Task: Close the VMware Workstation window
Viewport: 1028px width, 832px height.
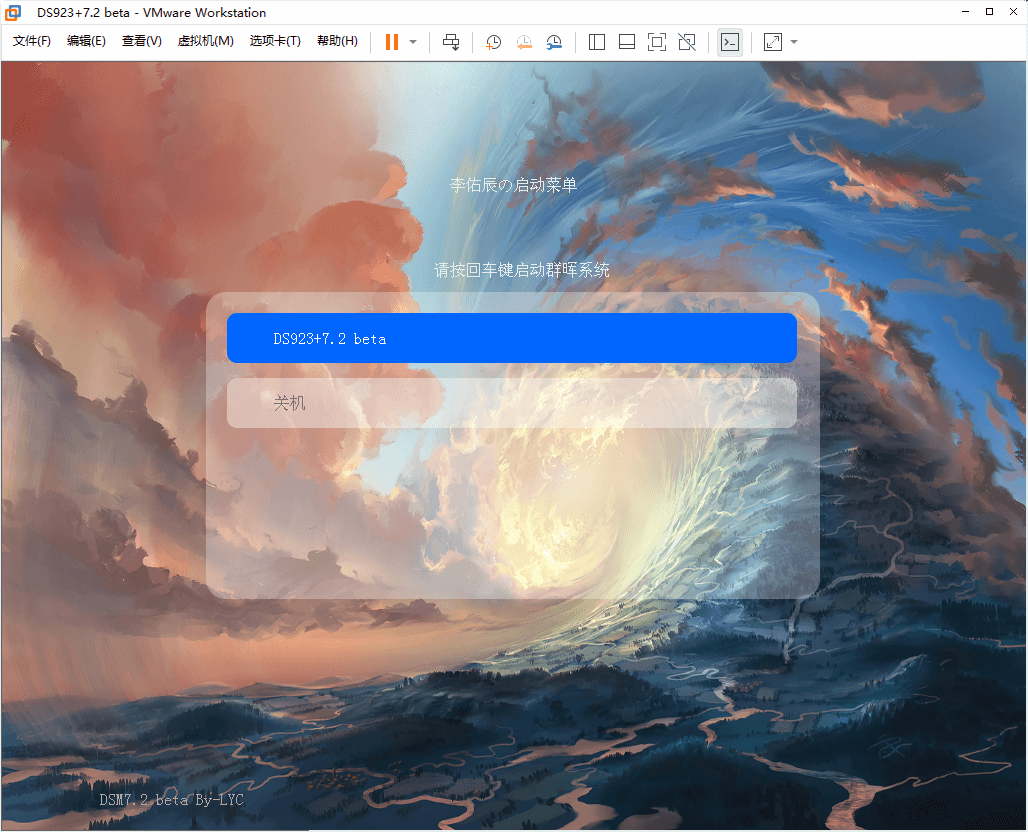Action: (1013, 12)
